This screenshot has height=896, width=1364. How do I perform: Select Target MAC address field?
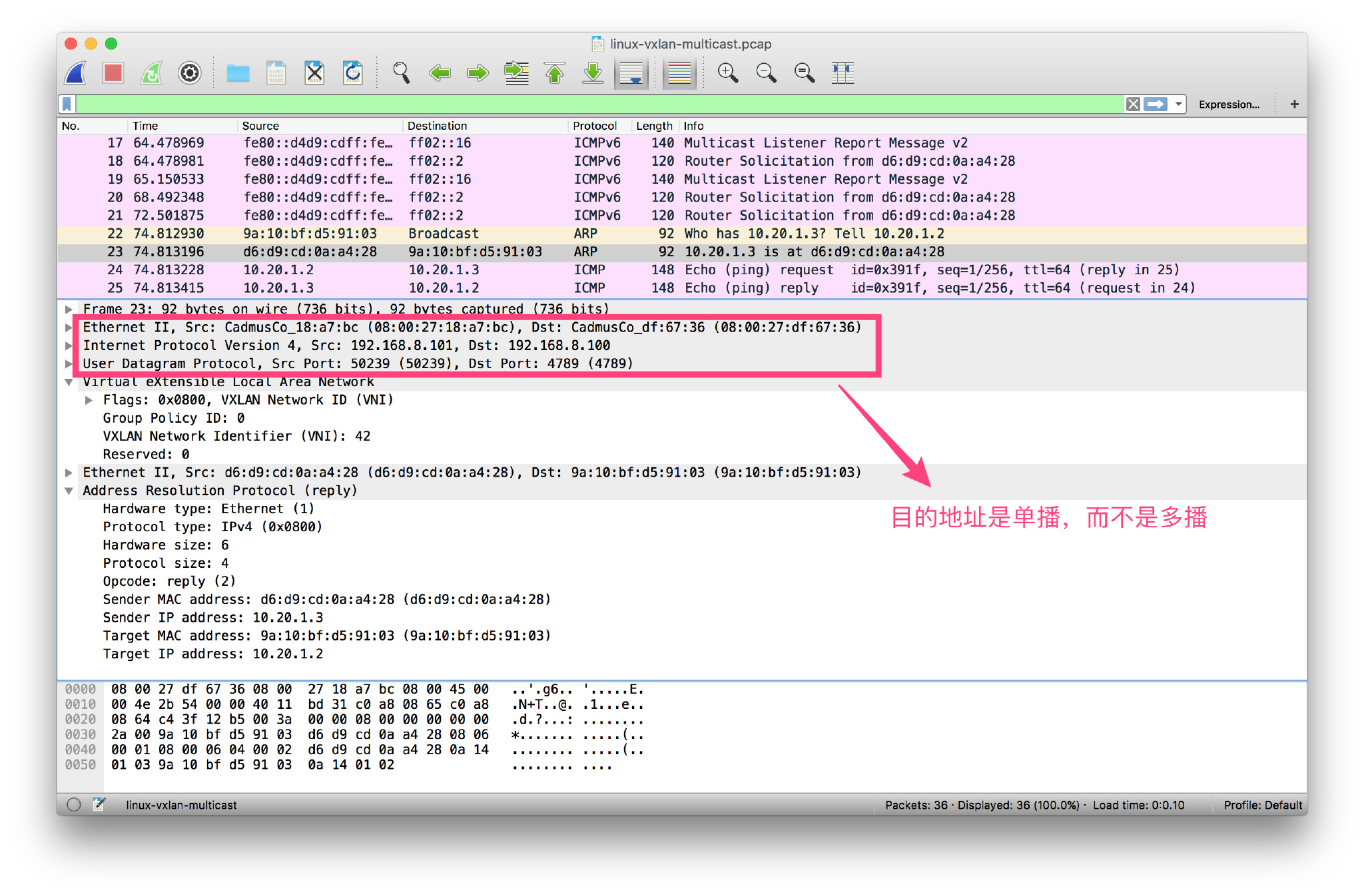[x=327, y=636]
